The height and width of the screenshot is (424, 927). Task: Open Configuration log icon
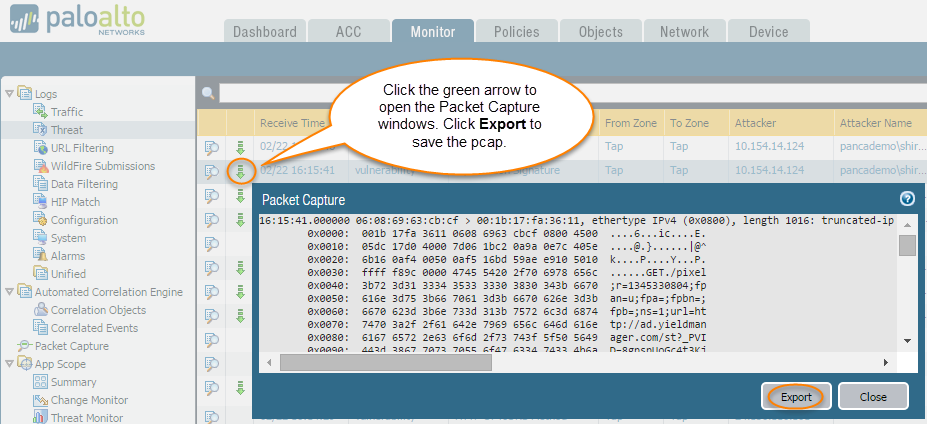coord(40,220)
